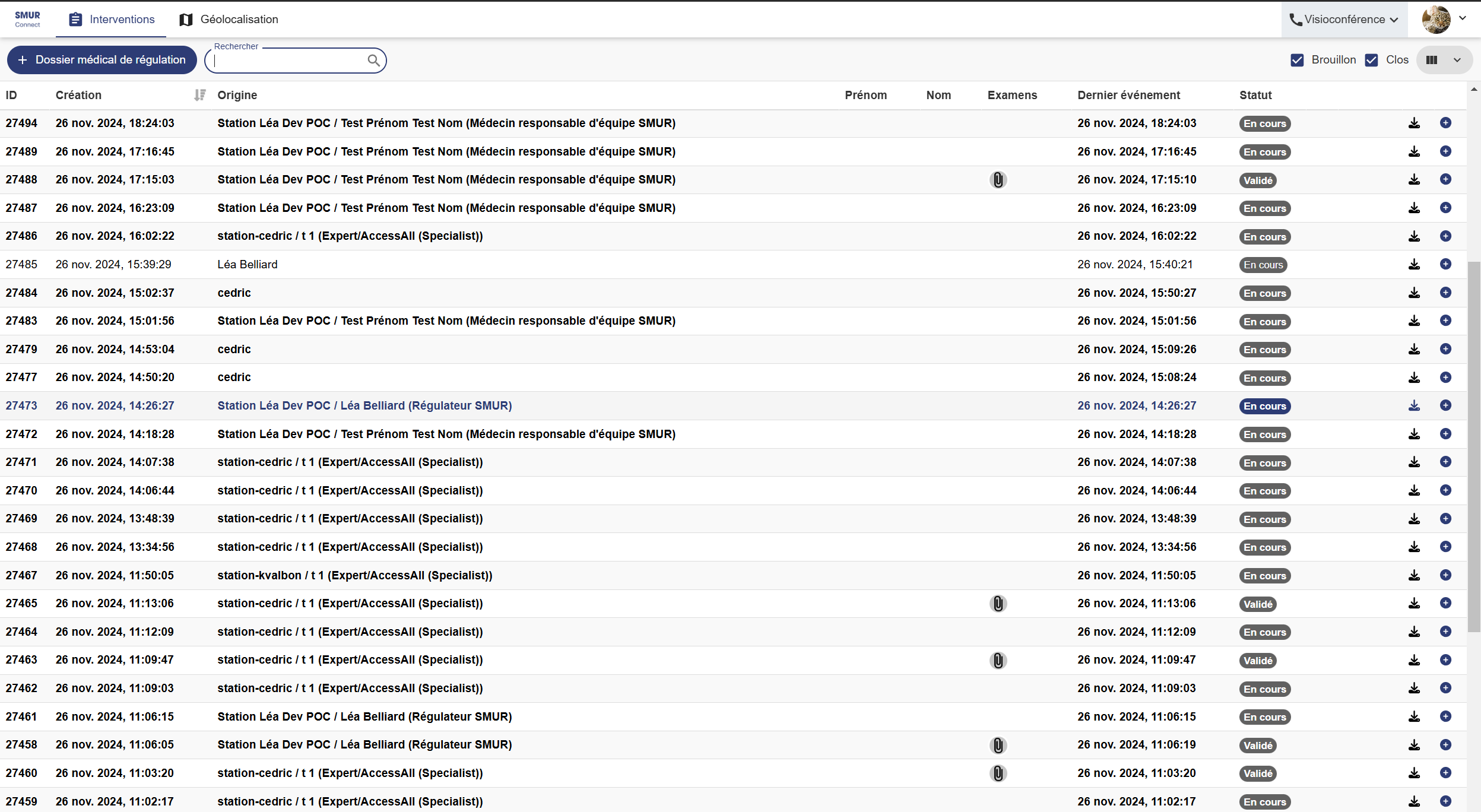Uncheck the Brouillon checkbox
The width and height of the screenshot is (1481, 812).
point(1298,60)
